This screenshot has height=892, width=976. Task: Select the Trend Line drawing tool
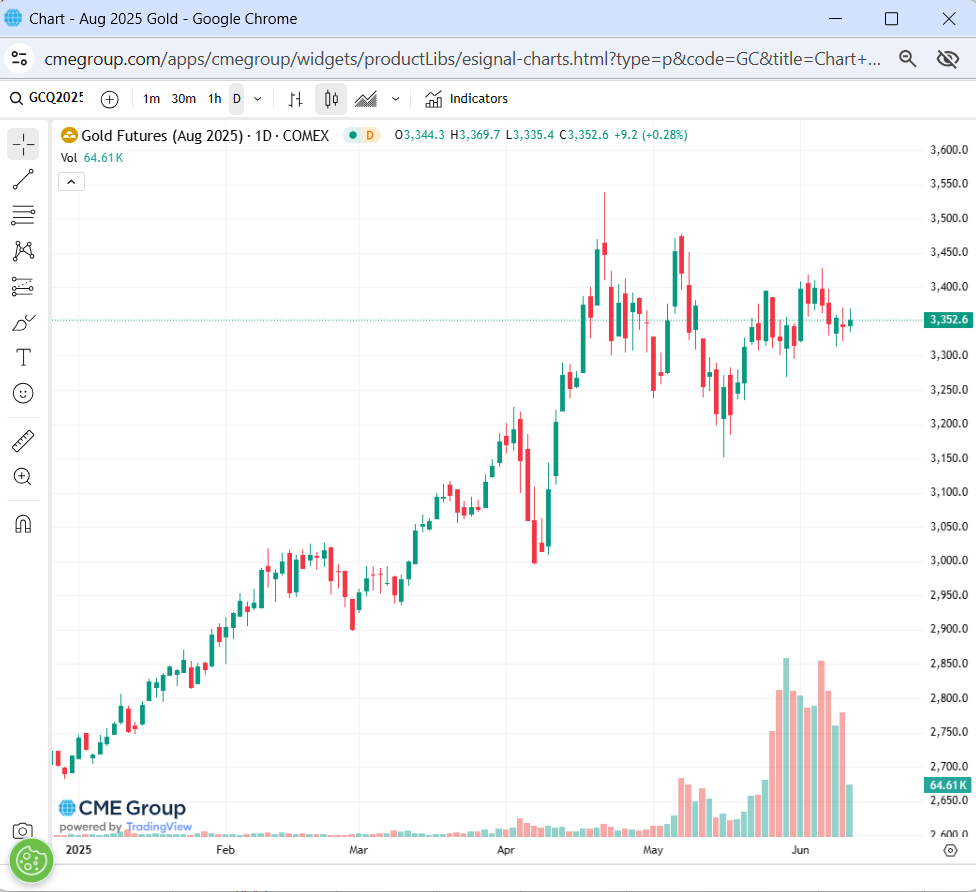click(x=23, y=180)
